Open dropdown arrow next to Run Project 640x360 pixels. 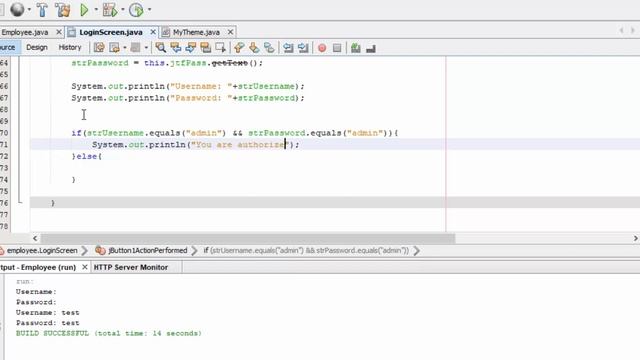click(x=96, y=9)
